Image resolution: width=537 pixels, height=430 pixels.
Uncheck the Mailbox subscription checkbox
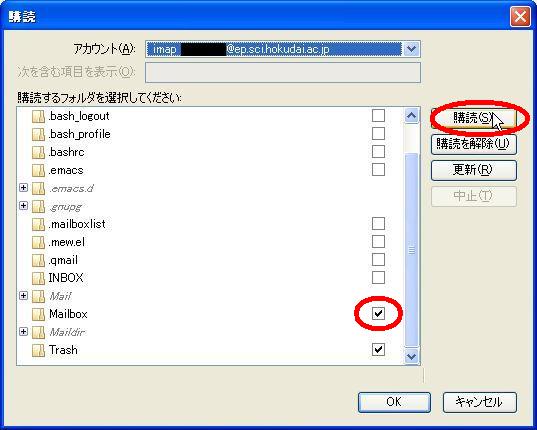pyautogui.click(x=378, y=314)
